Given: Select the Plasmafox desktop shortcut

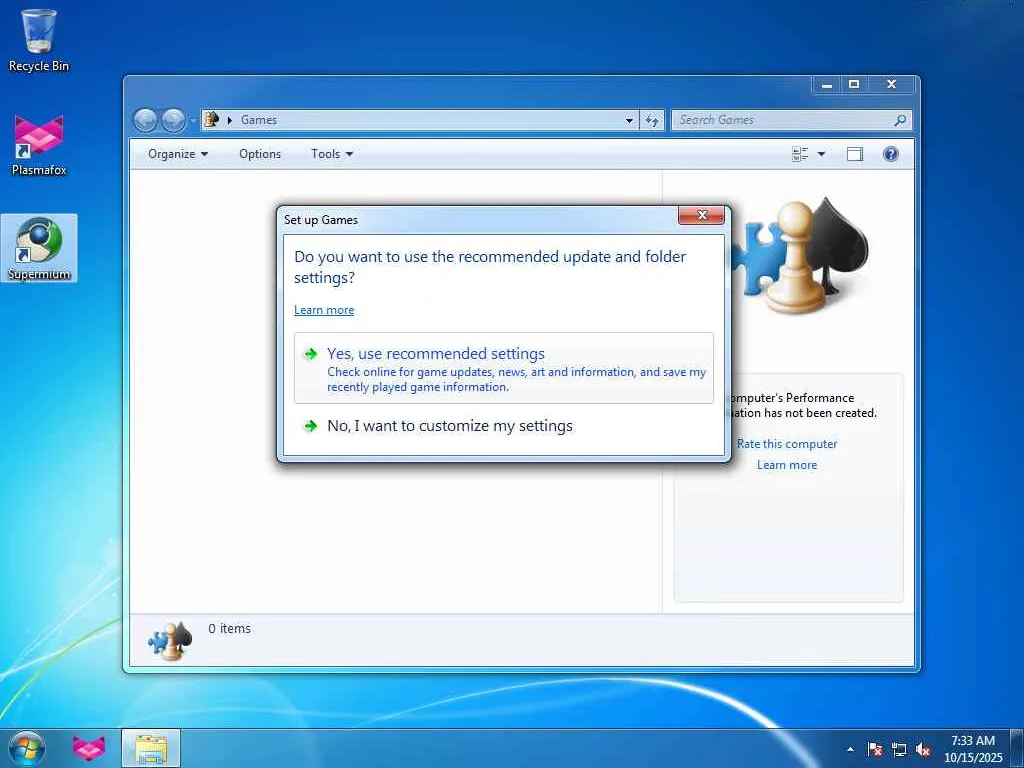Looking at the screenshot, I should 39,145.
